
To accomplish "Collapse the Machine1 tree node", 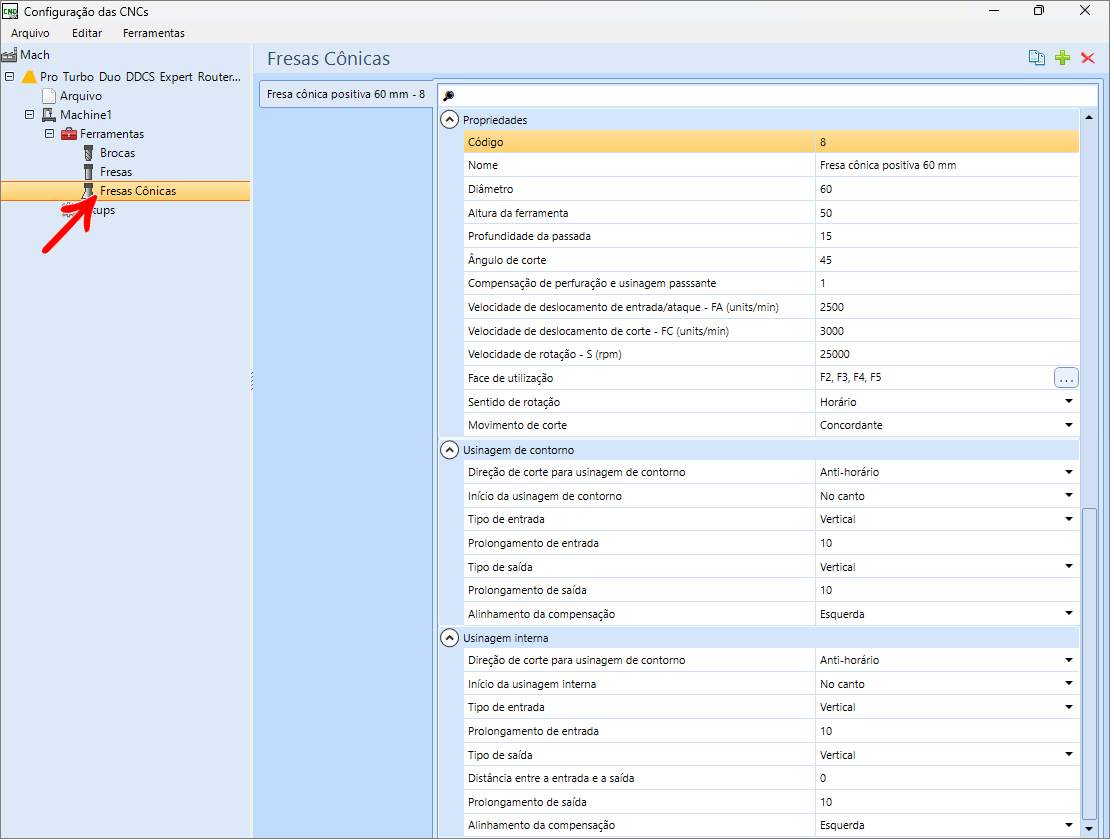I will point(30,114).
